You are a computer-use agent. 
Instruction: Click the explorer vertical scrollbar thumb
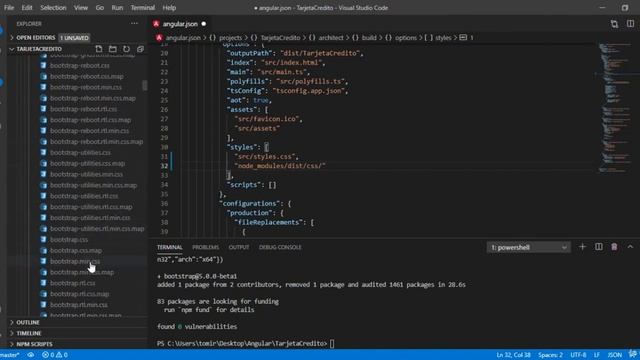pyautogui.click(x=144, y=85)
